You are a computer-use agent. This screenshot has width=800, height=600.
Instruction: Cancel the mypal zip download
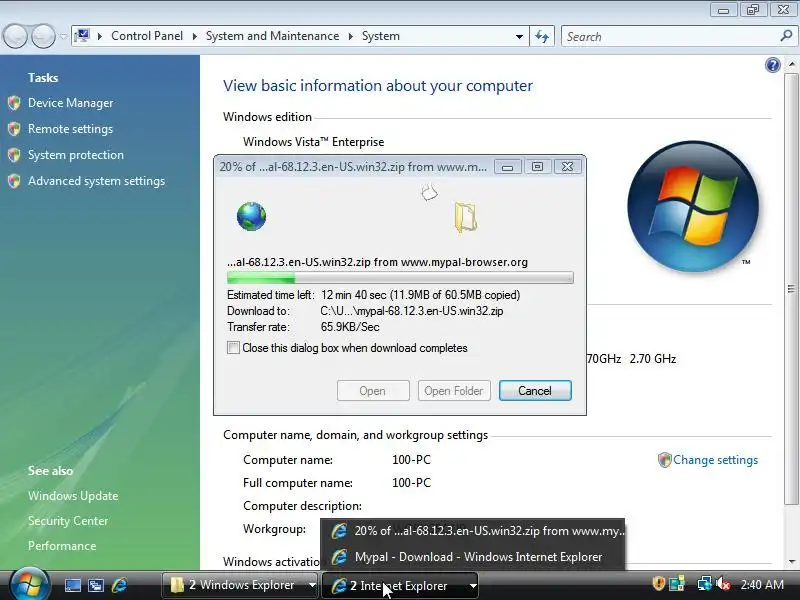(x=535, y=391)
